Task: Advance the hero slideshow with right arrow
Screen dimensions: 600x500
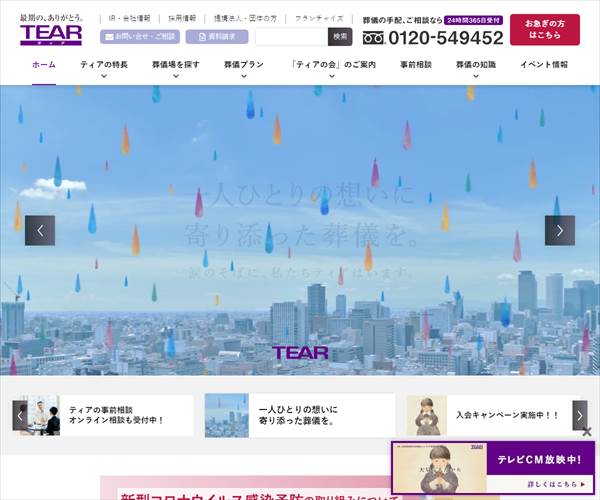Action: point(560,230)
